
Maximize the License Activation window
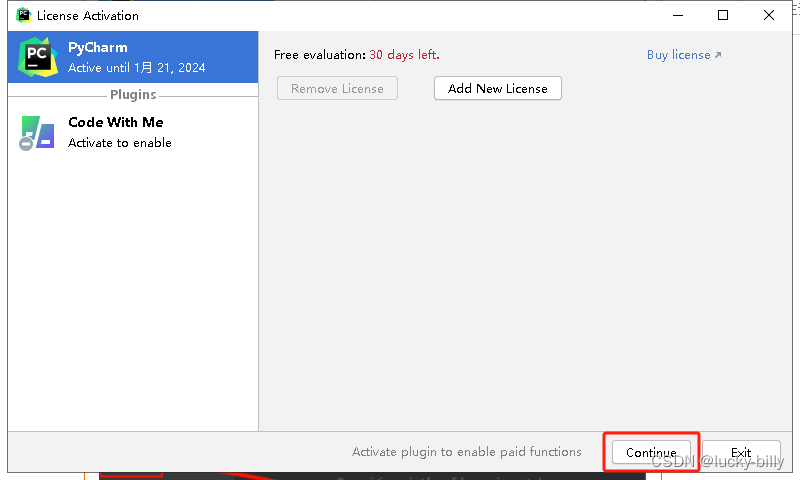coord(723,15)
